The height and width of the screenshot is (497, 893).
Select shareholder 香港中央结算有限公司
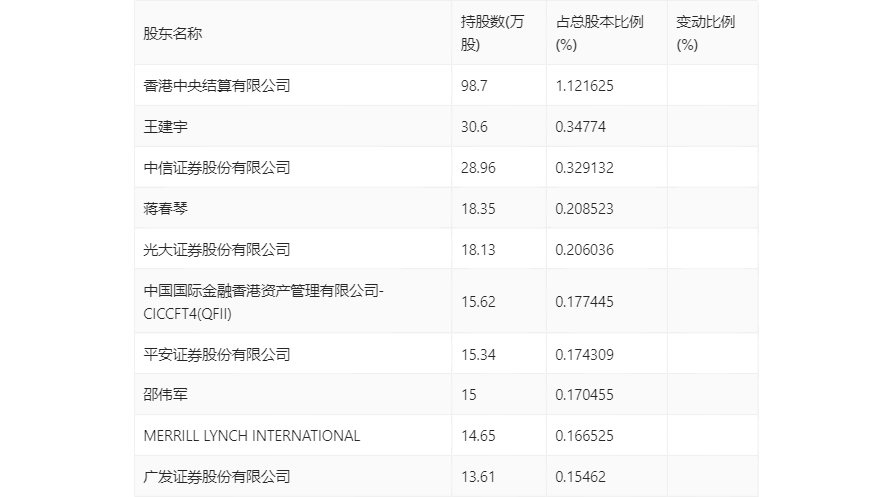coord(217,85)
